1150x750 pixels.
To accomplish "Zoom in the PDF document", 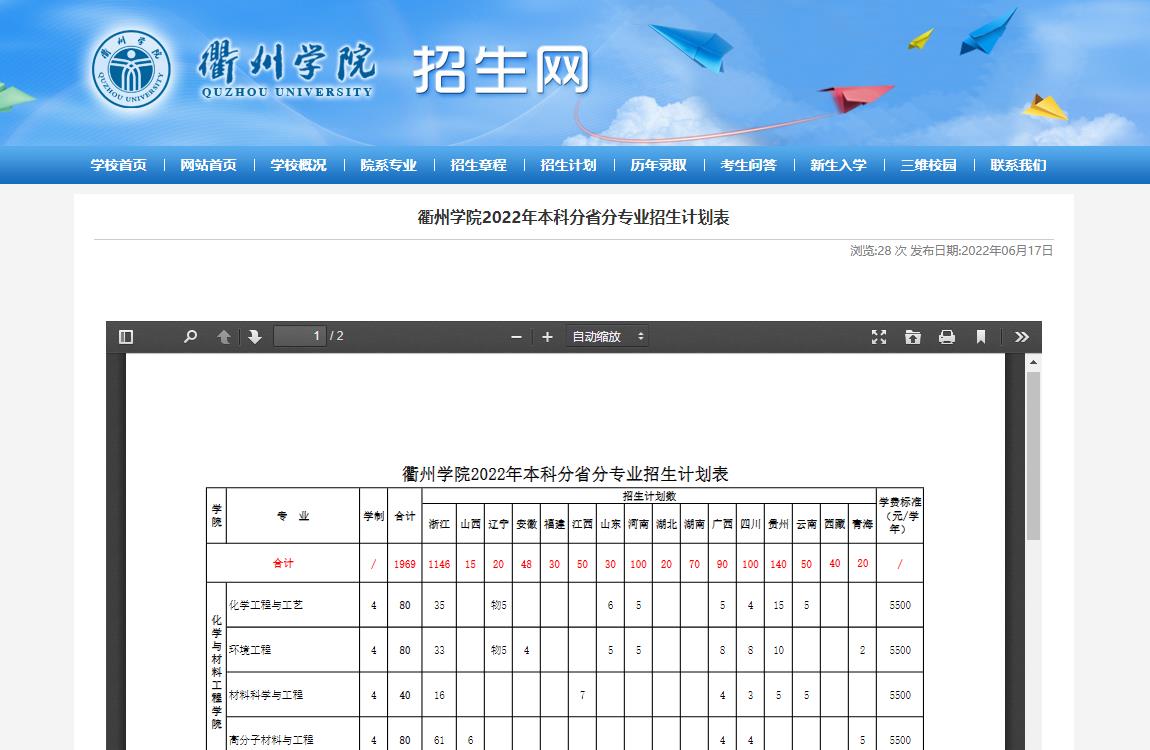I will [547, 337].
